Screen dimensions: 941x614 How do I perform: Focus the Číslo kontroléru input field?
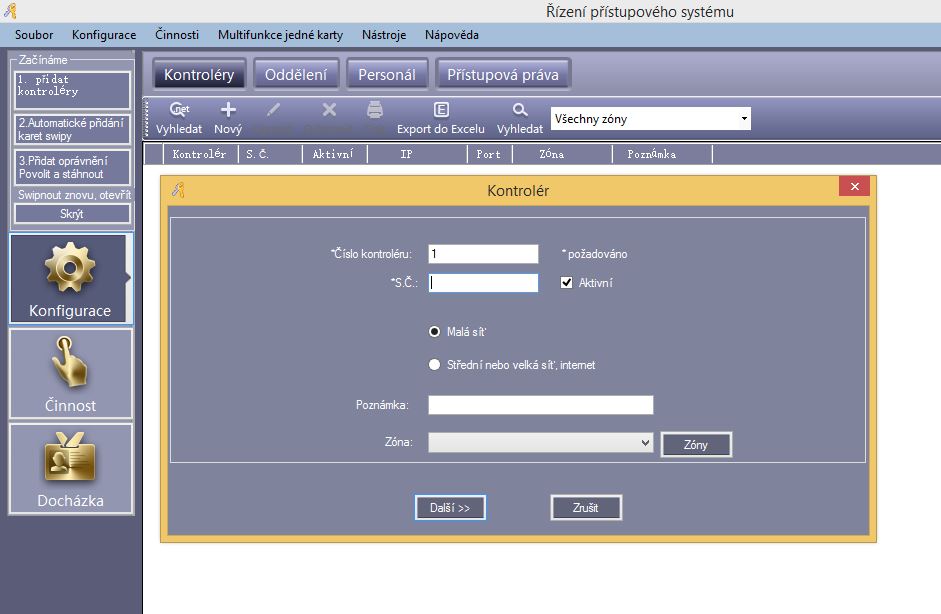tap(483, 254)
